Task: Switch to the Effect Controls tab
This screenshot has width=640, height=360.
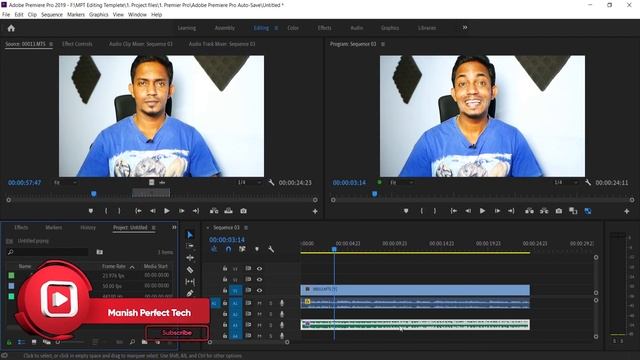Action: click(77, 44)
